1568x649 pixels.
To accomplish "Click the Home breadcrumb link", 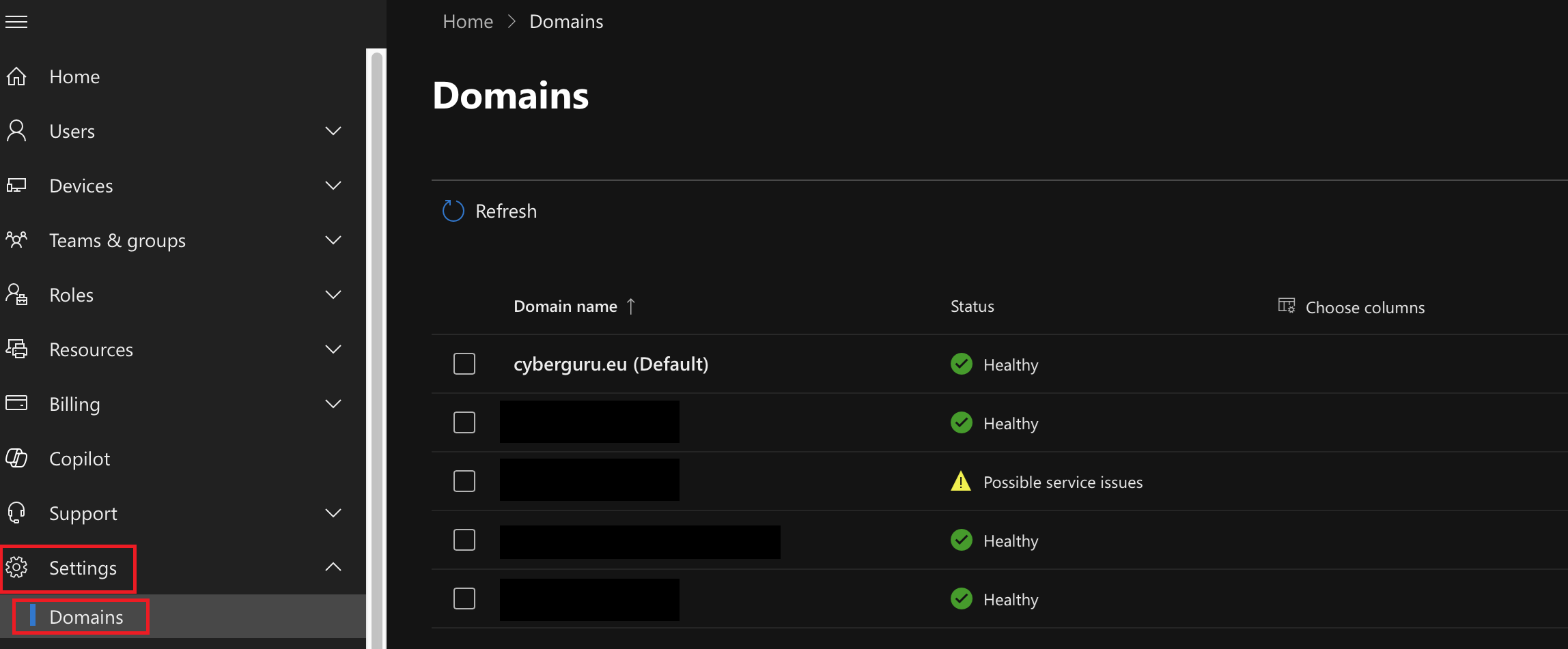I will tap(468, 22).
